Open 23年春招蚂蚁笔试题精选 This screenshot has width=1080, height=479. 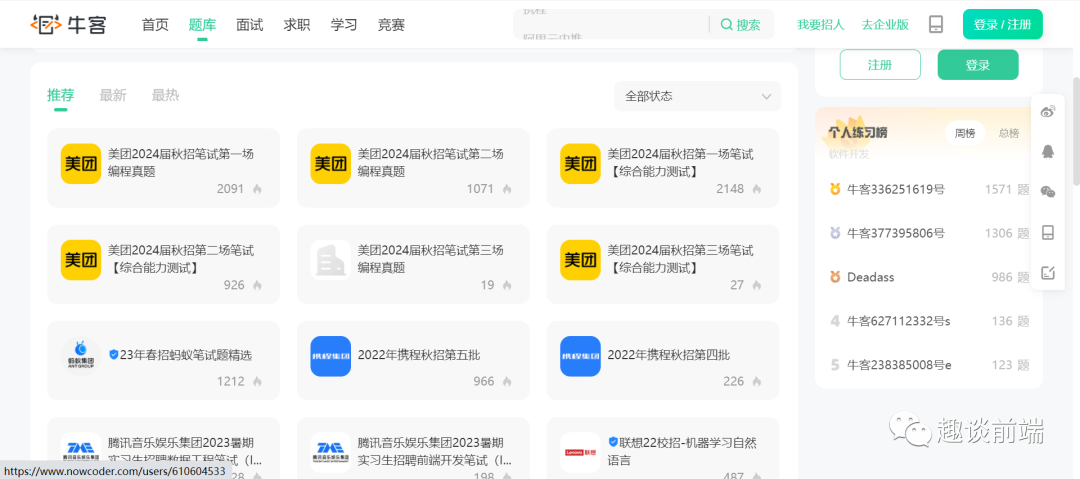(x=186, y=356)
